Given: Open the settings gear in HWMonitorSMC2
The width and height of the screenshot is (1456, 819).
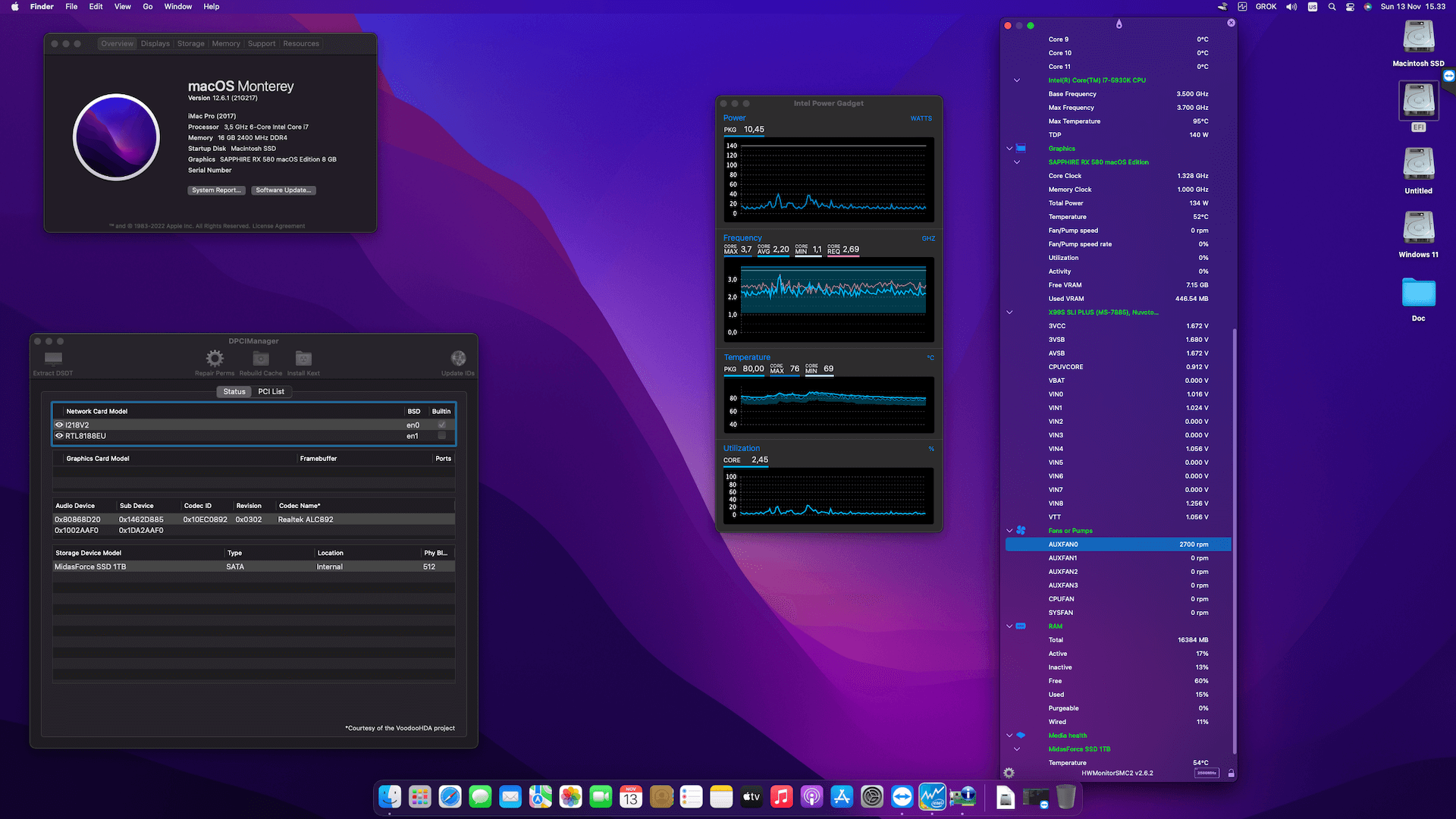Looking at the screenshot, I should point(1009,773).
